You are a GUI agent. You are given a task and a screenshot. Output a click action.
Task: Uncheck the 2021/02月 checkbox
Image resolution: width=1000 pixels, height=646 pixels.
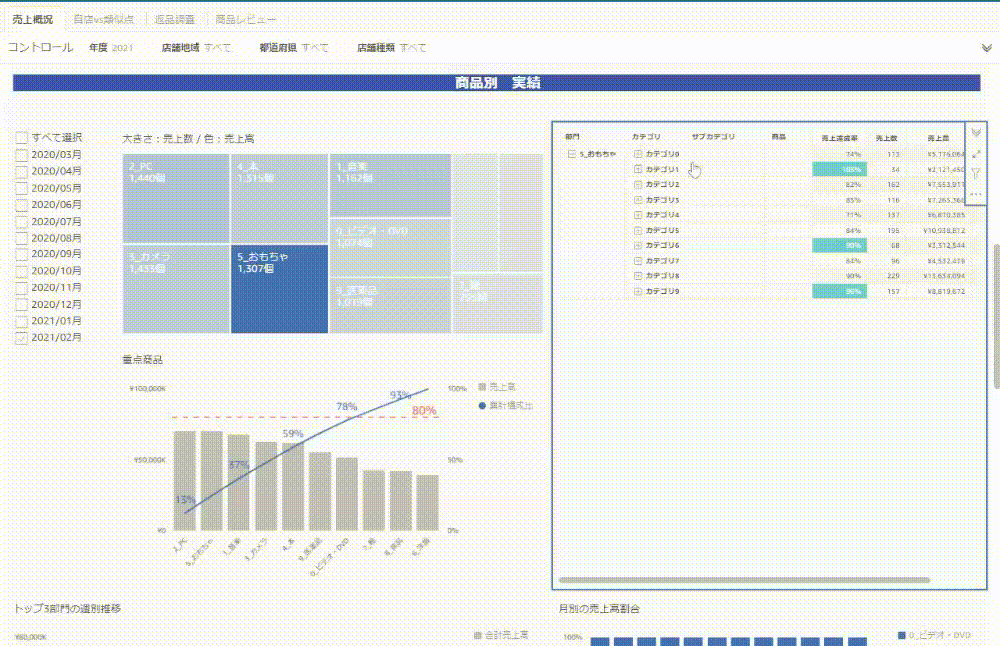[22, 337]
